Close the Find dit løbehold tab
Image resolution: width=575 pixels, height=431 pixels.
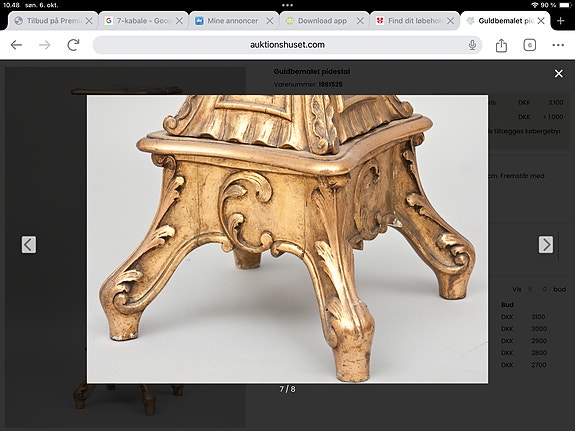(451, 21)
